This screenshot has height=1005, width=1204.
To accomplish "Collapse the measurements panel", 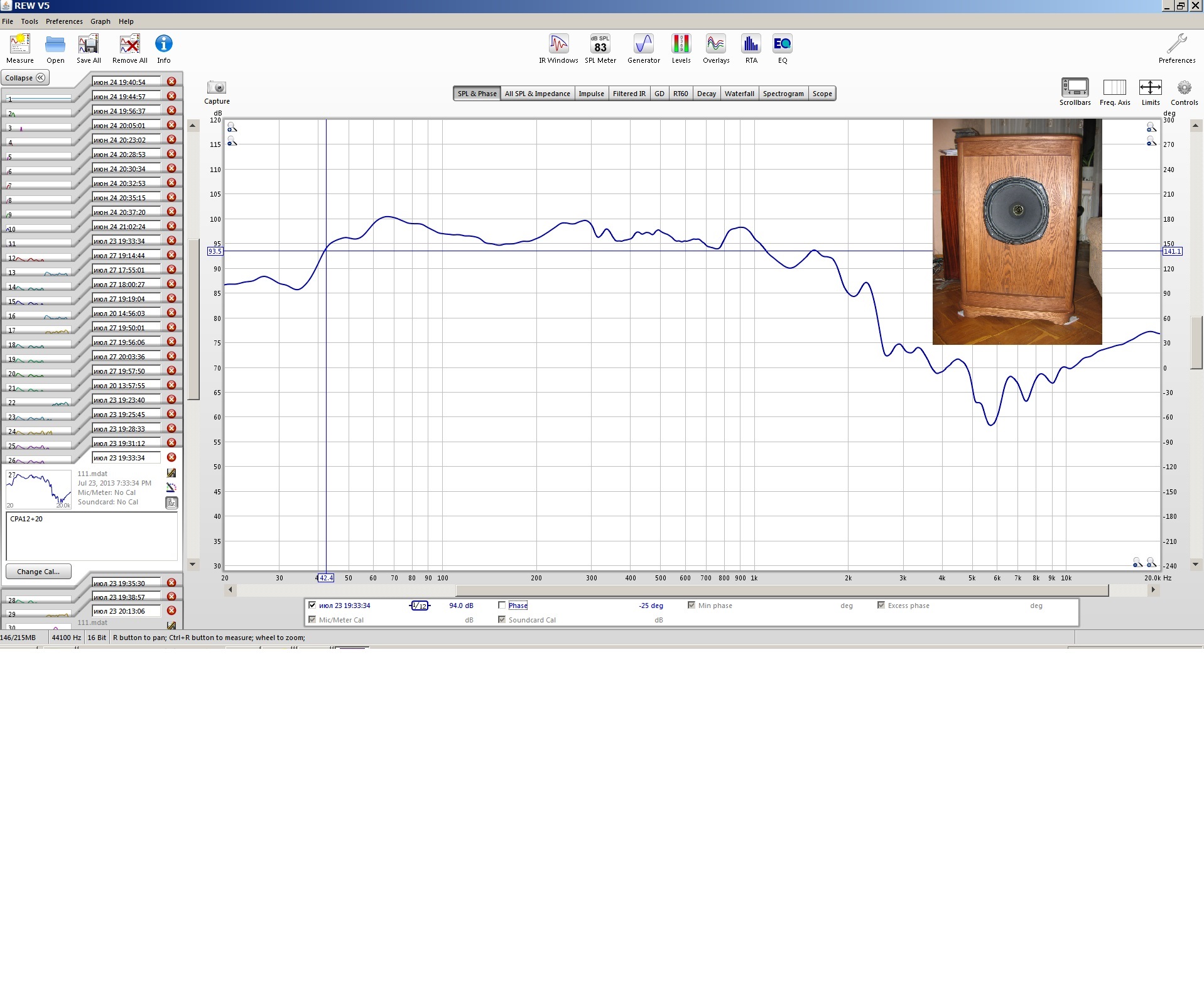I will (25, 78).
